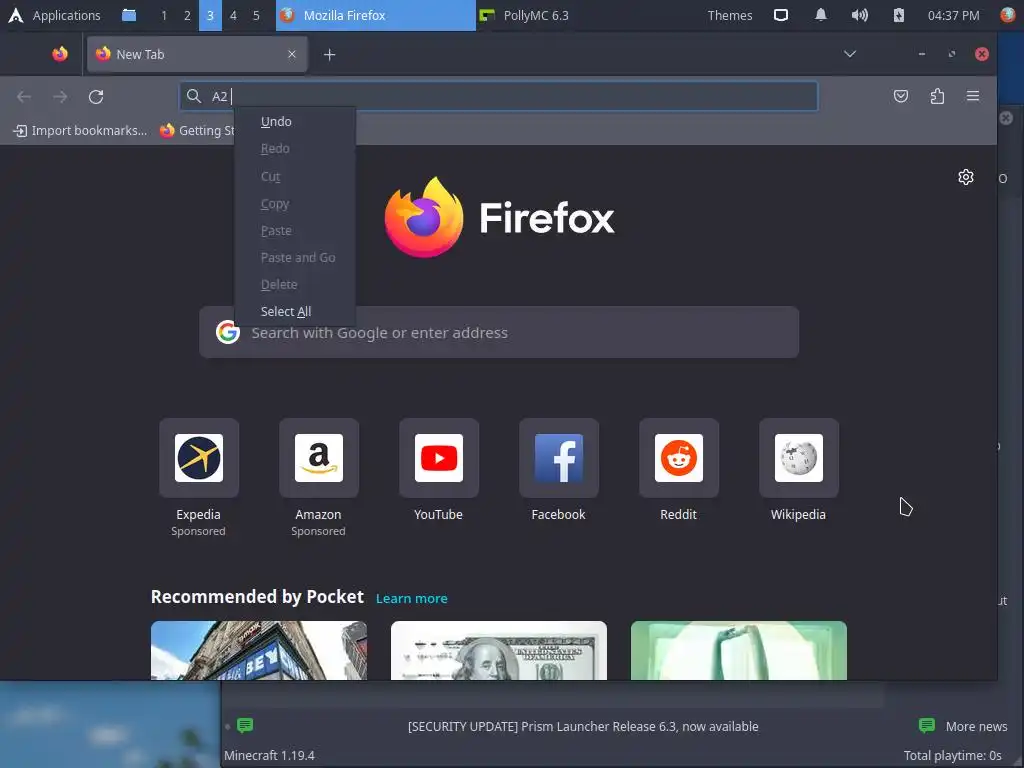Screen dimensions: 1024x768
Task: Choose Undo in the context menu
Action: point(295,121)
